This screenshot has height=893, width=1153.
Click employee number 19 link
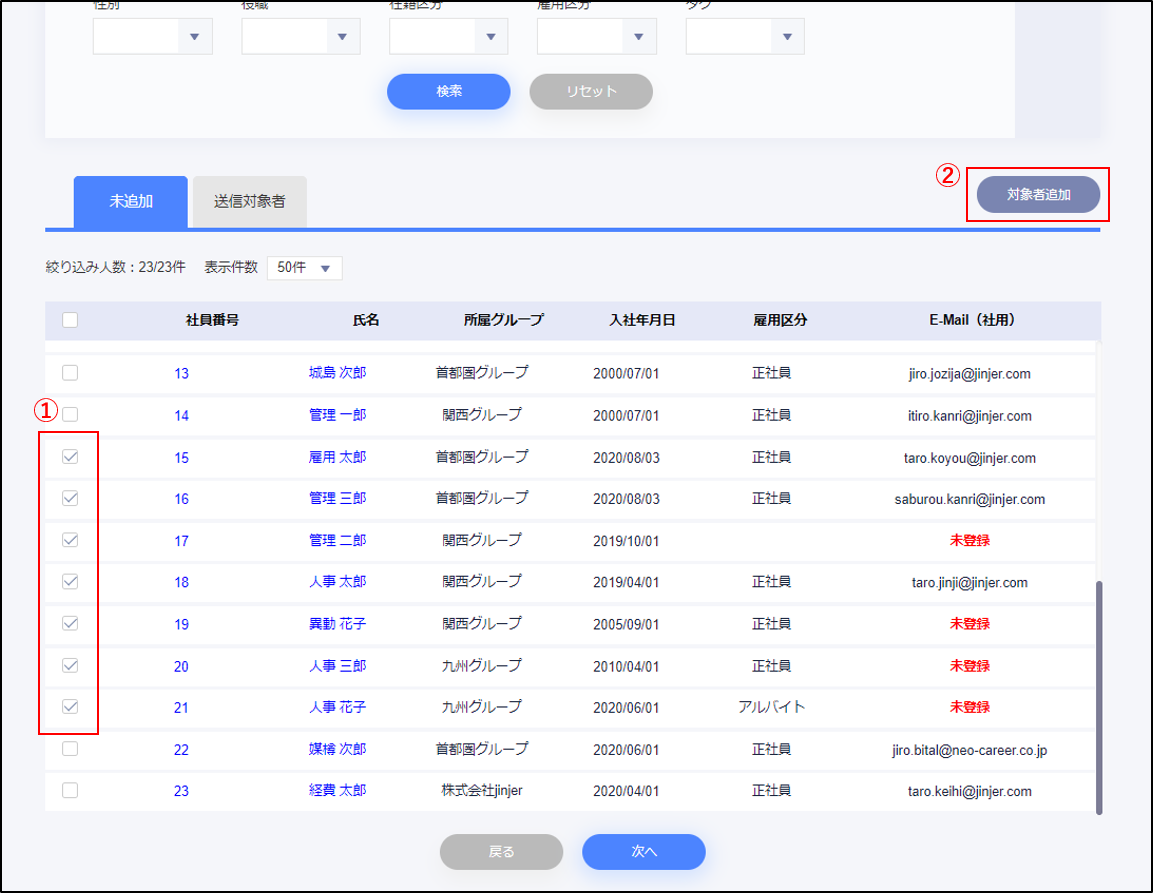182,625
